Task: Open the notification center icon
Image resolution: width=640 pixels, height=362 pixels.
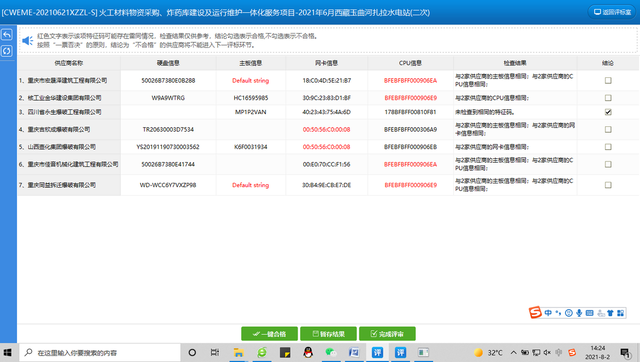Action: 625,353
